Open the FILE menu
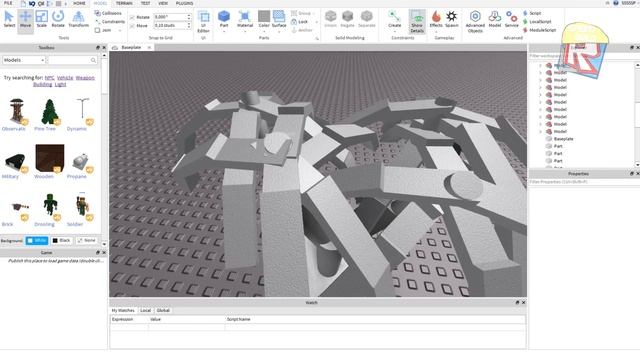 tap(8, 3)
